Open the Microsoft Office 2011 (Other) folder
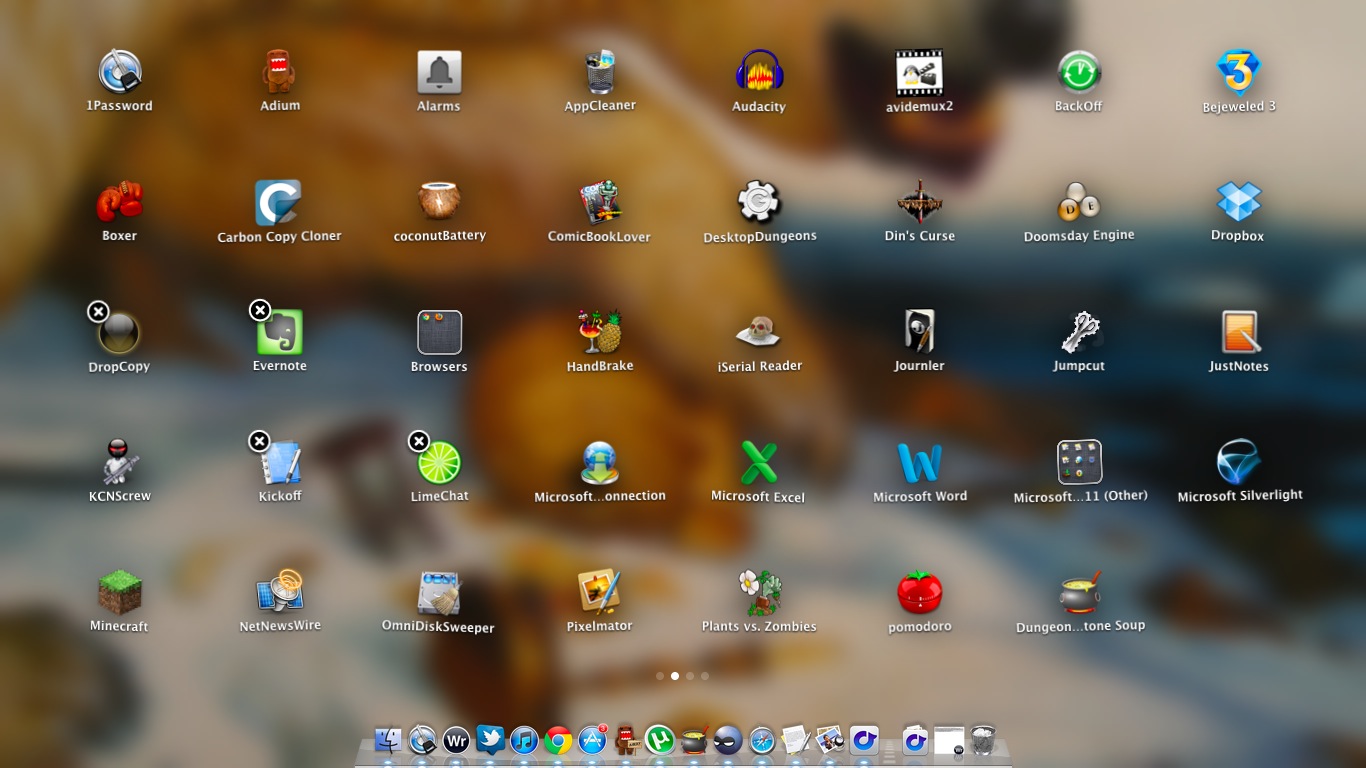This screenshot has height=768, width=1366. (1079, 463)
